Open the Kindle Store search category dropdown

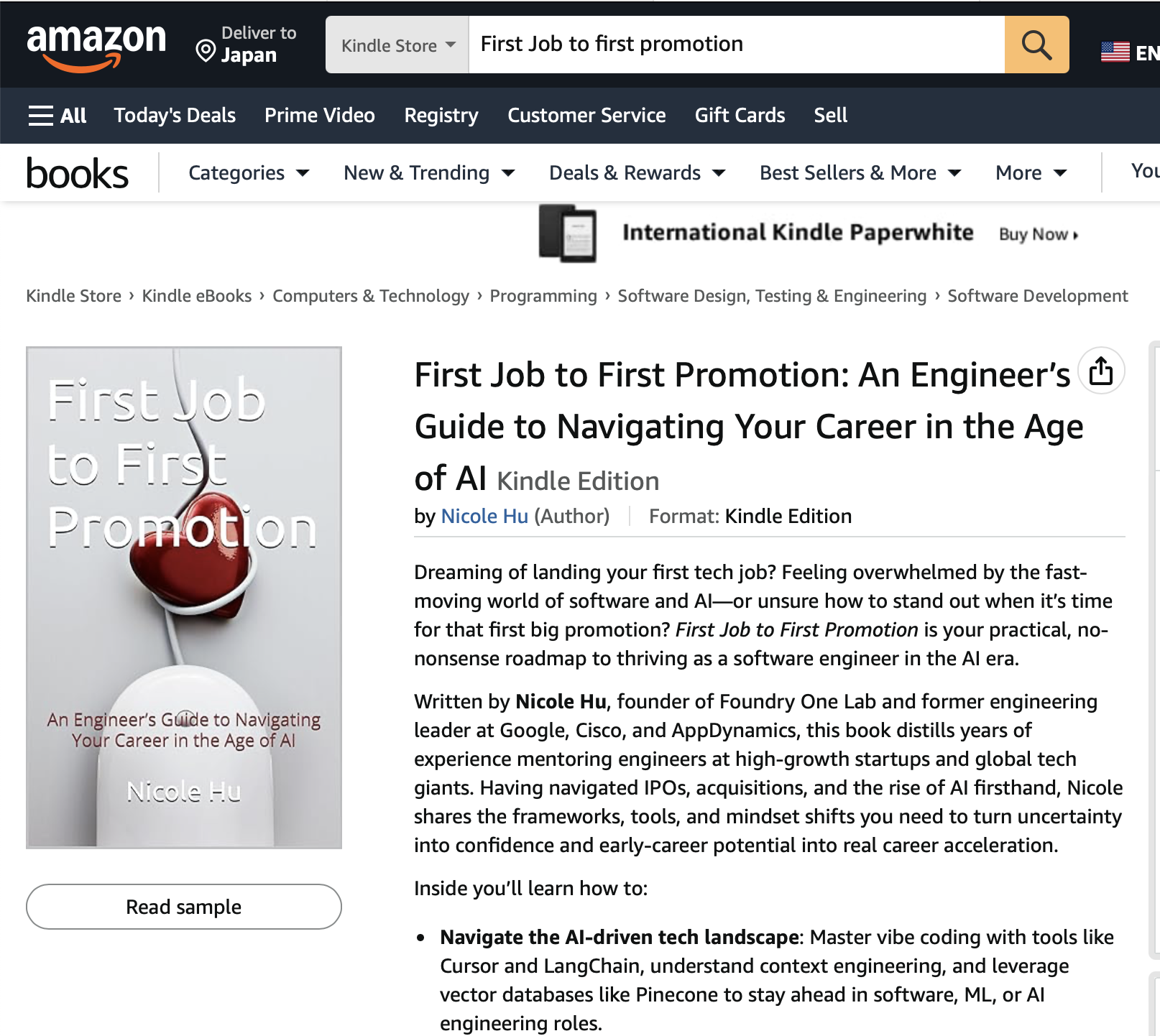[396, 45]
